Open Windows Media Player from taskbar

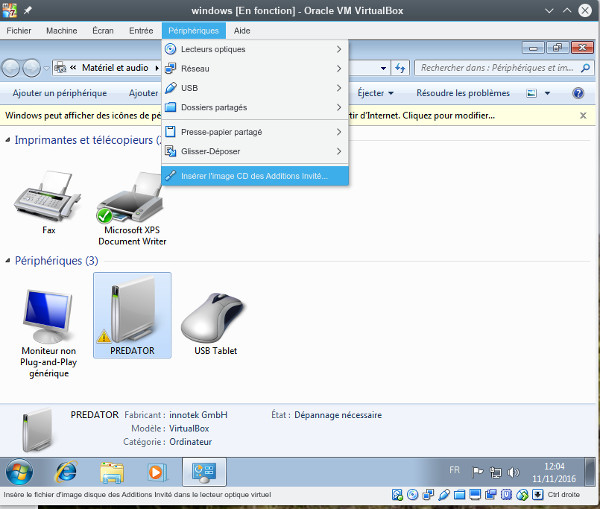pos(156,471)
